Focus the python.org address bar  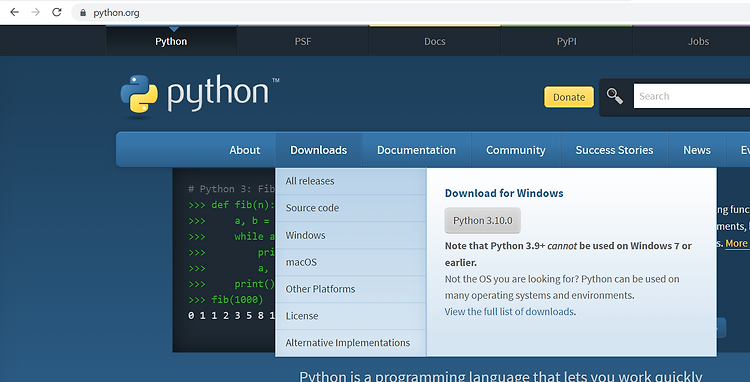[x=411, y=12]
